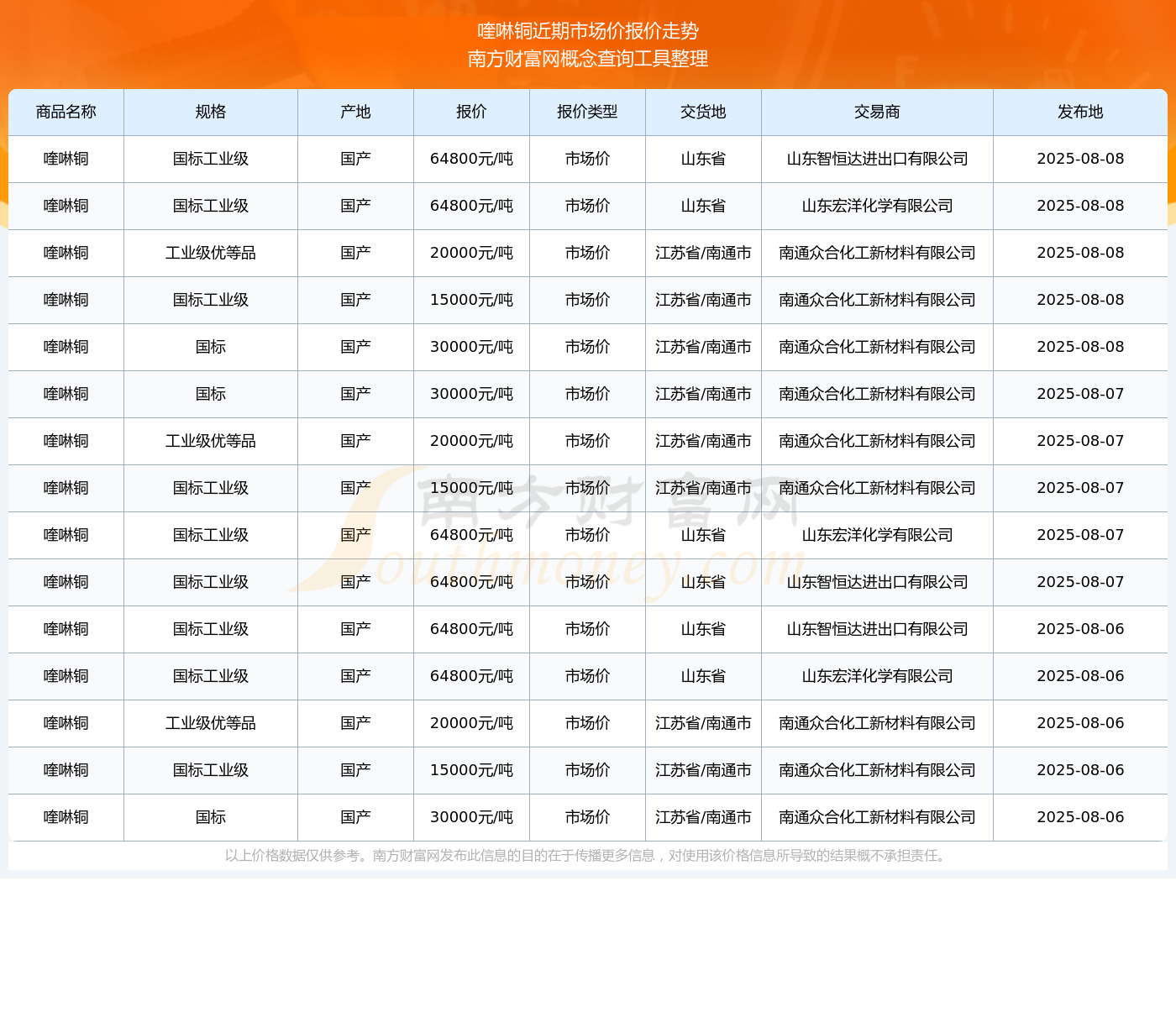Click the 2025-08-07 date for 山东智恒达进出口有限公司
Screen dimensions: 1176x1012
pyautogui.click(x=1081, y=582)
